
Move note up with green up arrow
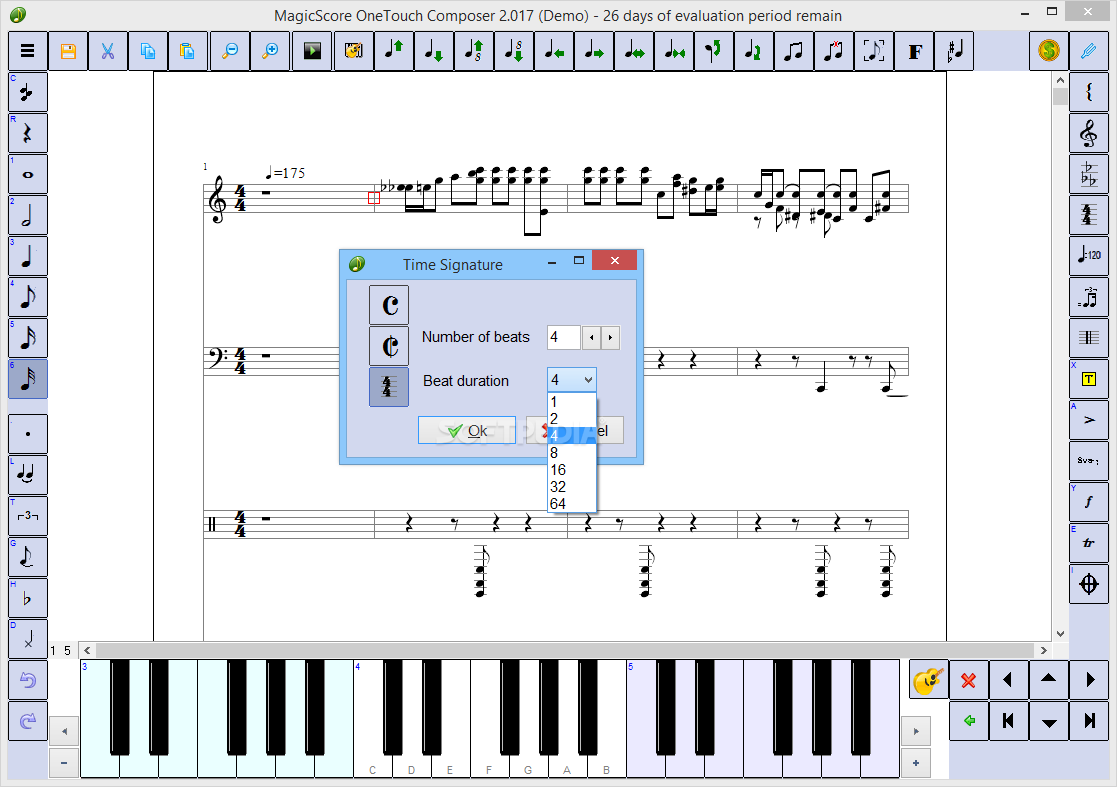coord(394,51)
